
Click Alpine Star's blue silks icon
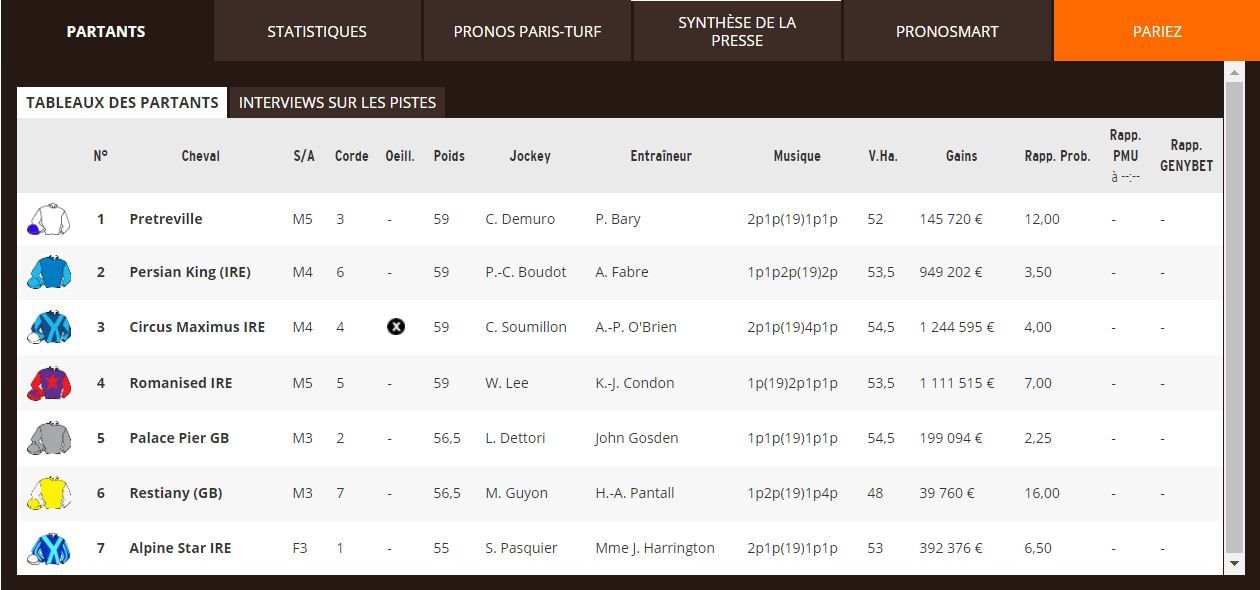[47, 549]
